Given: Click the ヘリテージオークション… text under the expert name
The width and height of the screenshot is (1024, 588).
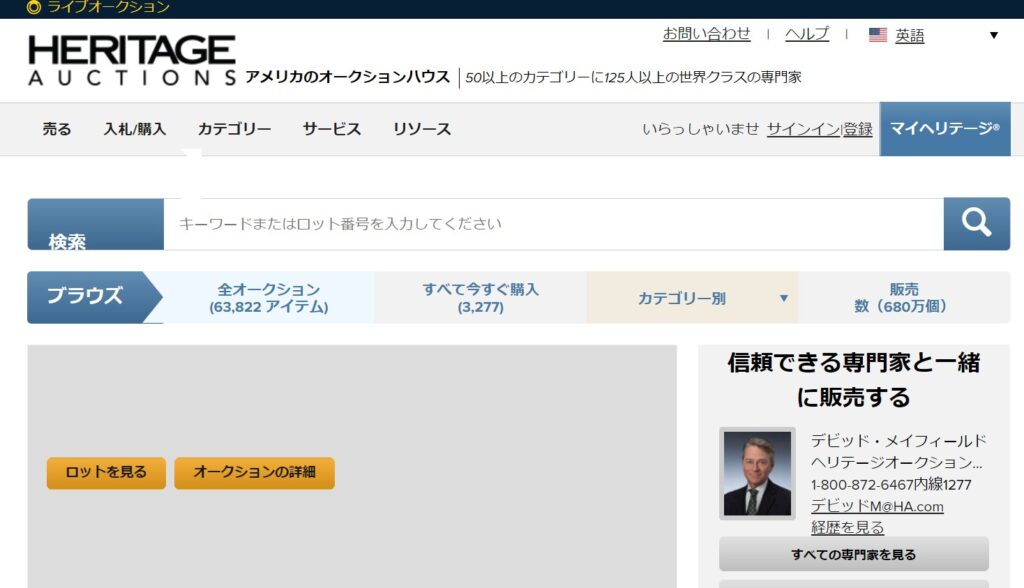Looking at the screenshot, I should coord(897,463).
